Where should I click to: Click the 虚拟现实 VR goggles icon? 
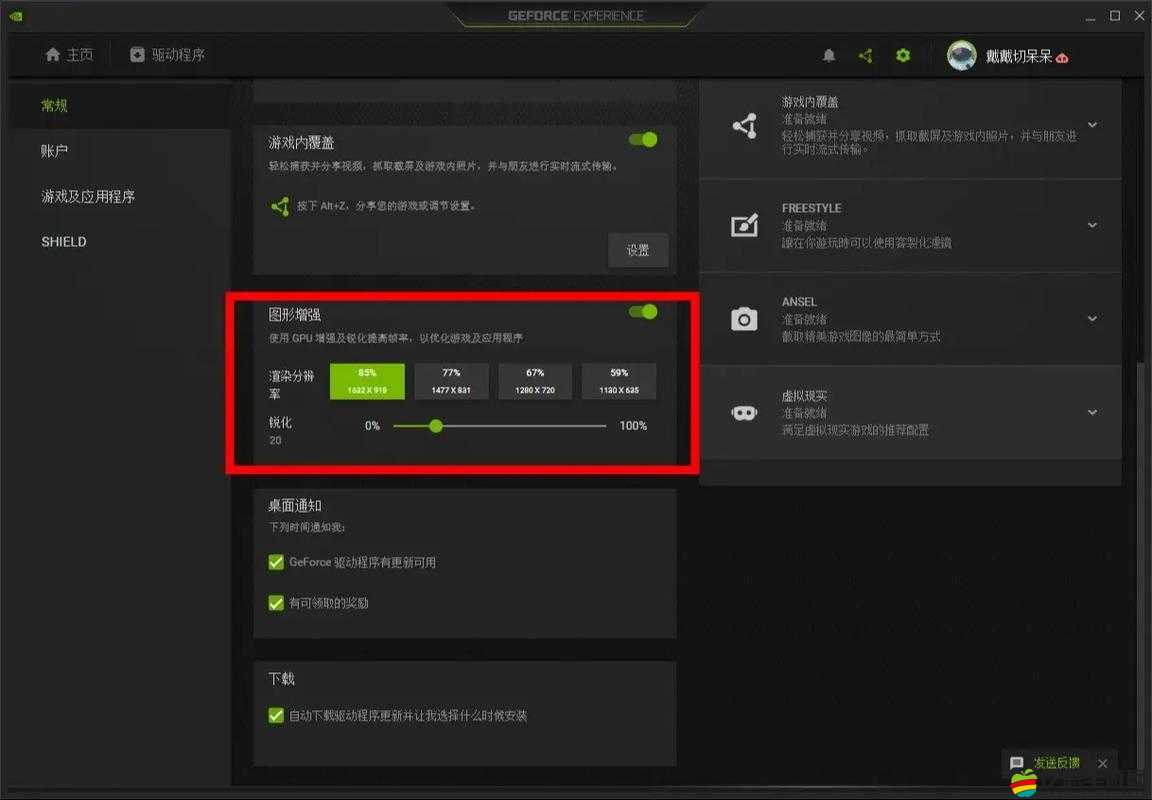[x=744, y=412]
